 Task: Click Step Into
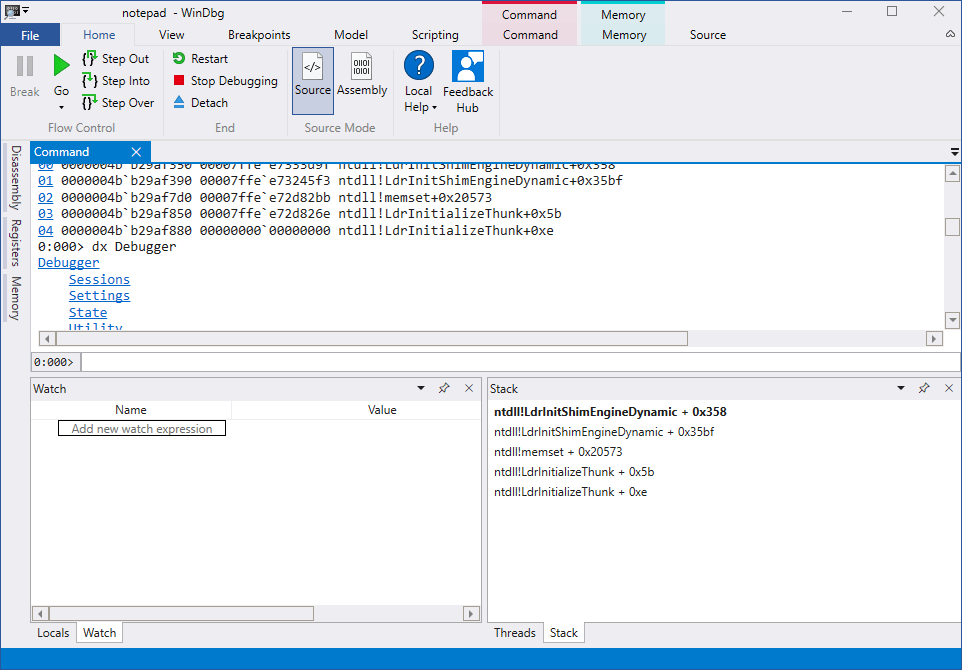116,81
